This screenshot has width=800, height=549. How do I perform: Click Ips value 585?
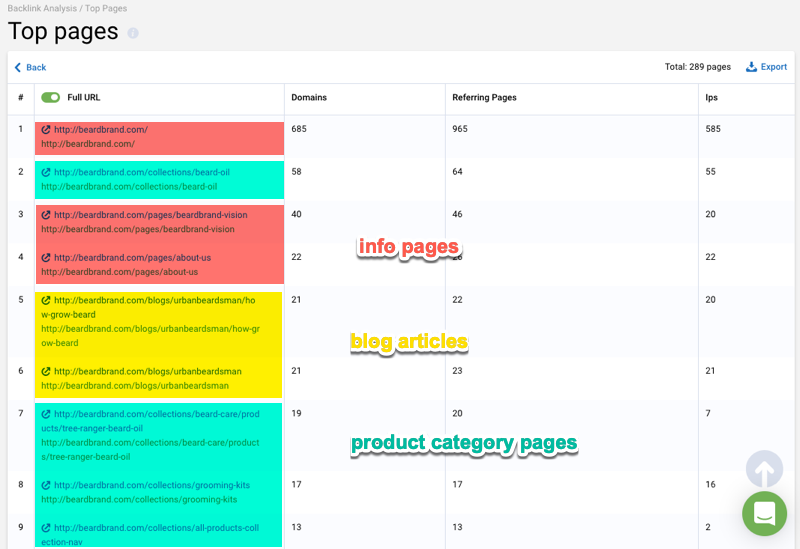click(x=713, y=129)
